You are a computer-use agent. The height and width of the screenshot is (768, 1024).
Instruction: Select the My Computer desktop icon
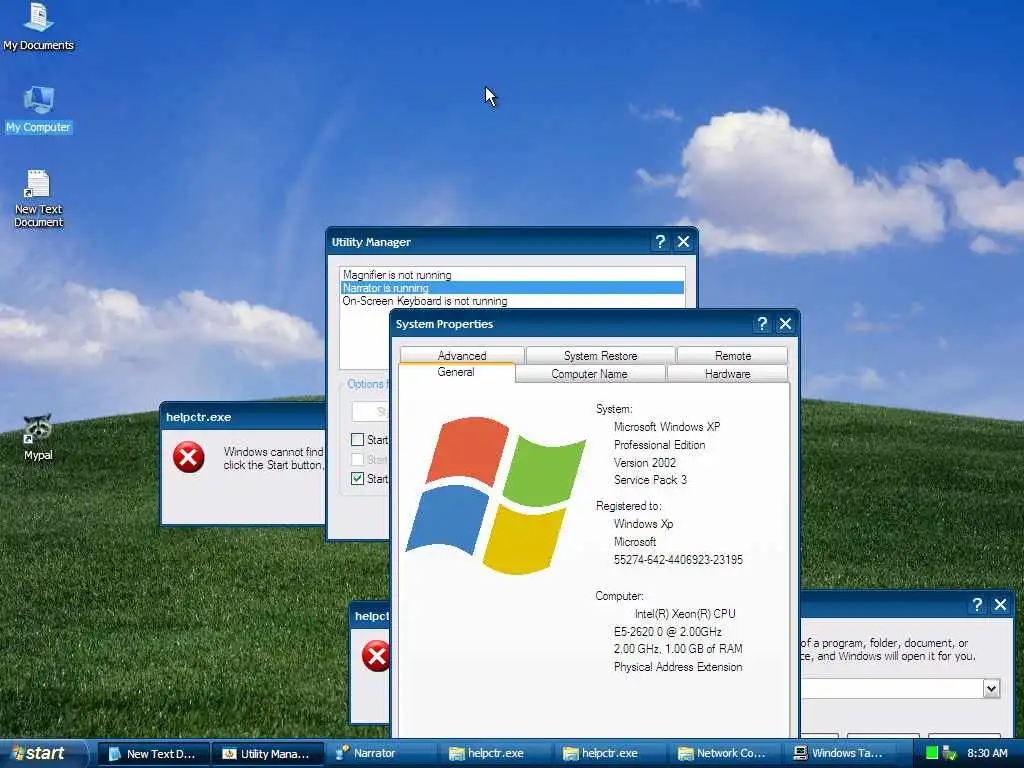click(38, 109)
